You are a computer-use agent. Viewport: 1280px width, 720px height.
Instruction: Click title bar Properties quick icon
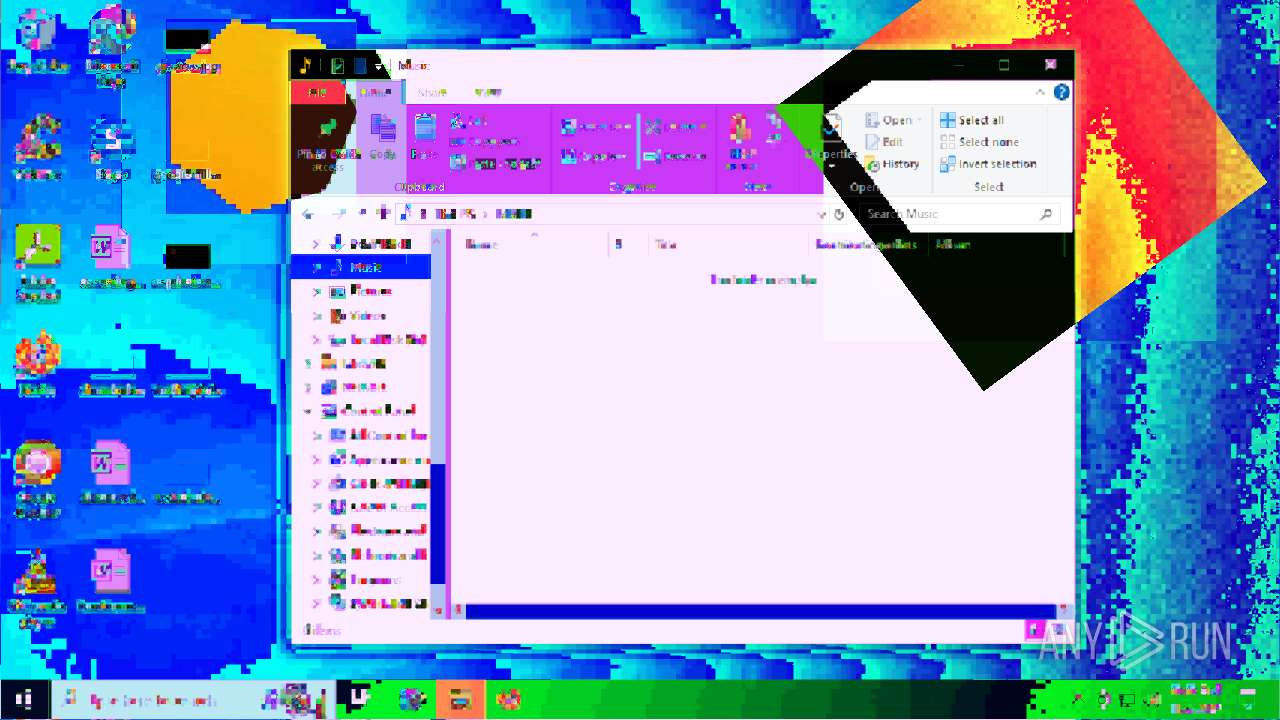pyautogui.click(x=337, y=66)
